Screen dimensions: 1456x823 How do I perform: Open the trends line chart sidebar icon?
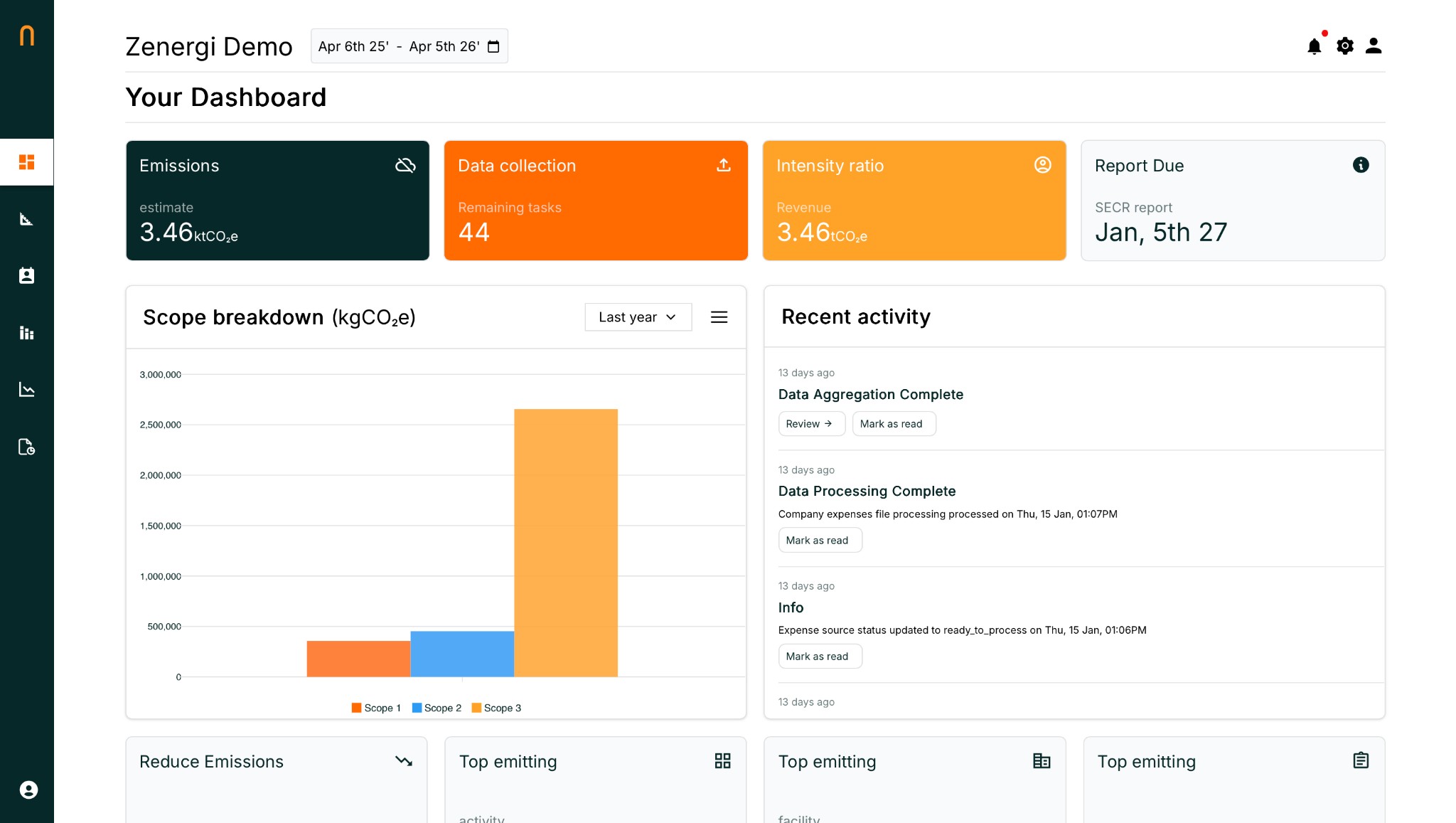coord(27,389)
